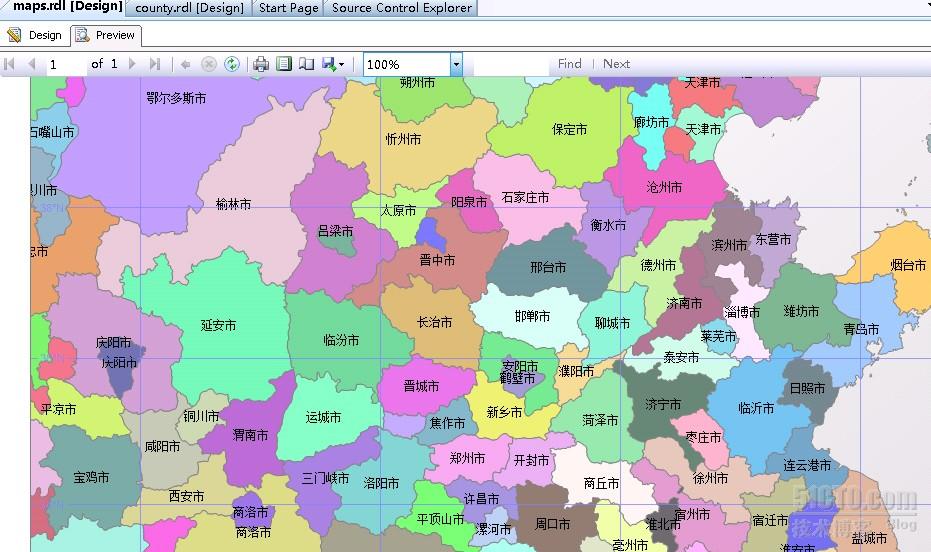
Task: Switch to the Design view tab
Action: point(35,35)
